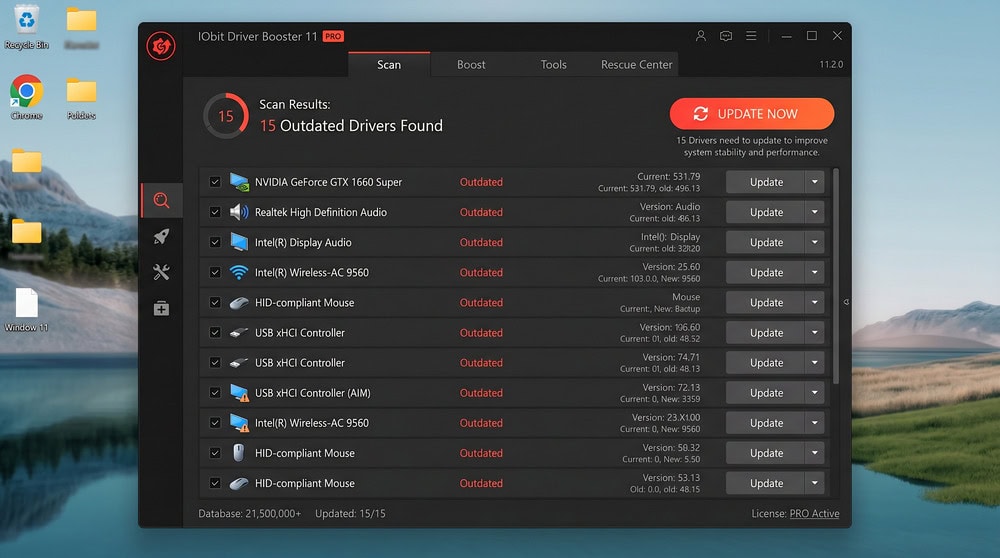Image resolution: width=1000 pixels, height=558 pixels.
Task: Select the Scan magnifier icon in sidebar
Action: tap(161, 201)
